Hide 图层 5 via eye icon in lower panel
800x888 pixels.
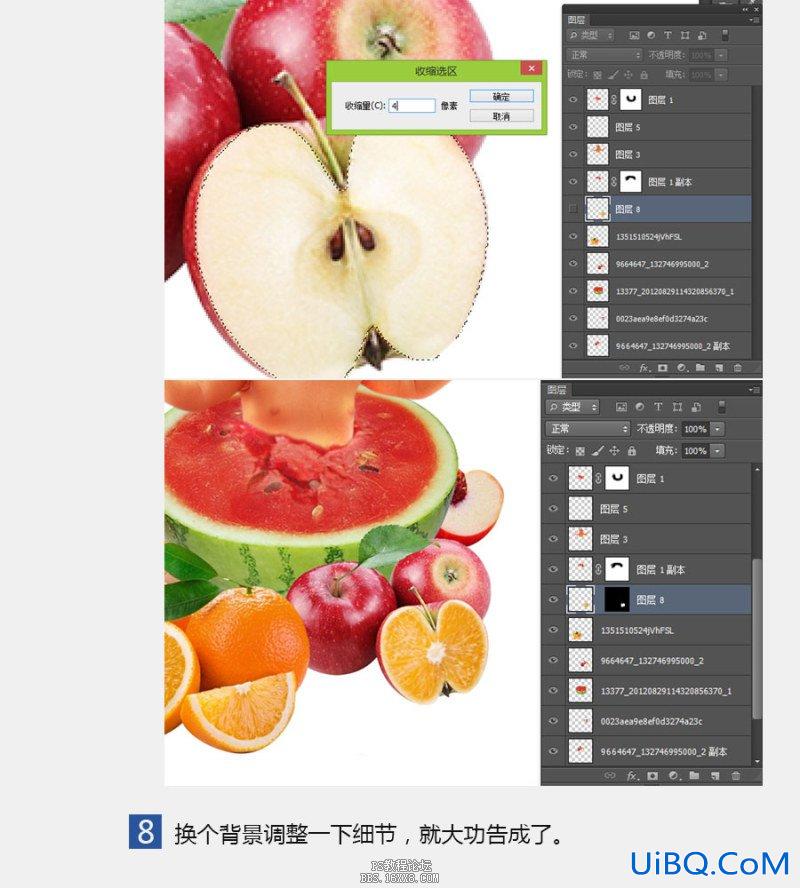553,509
